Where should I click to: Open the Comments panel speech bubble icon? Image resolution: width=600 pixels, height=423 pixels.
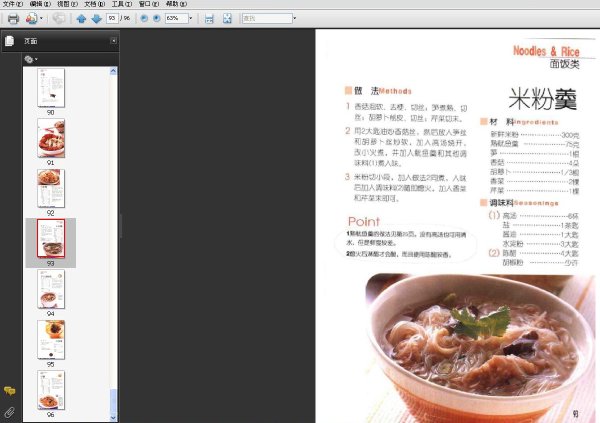(x=10, y=391)
